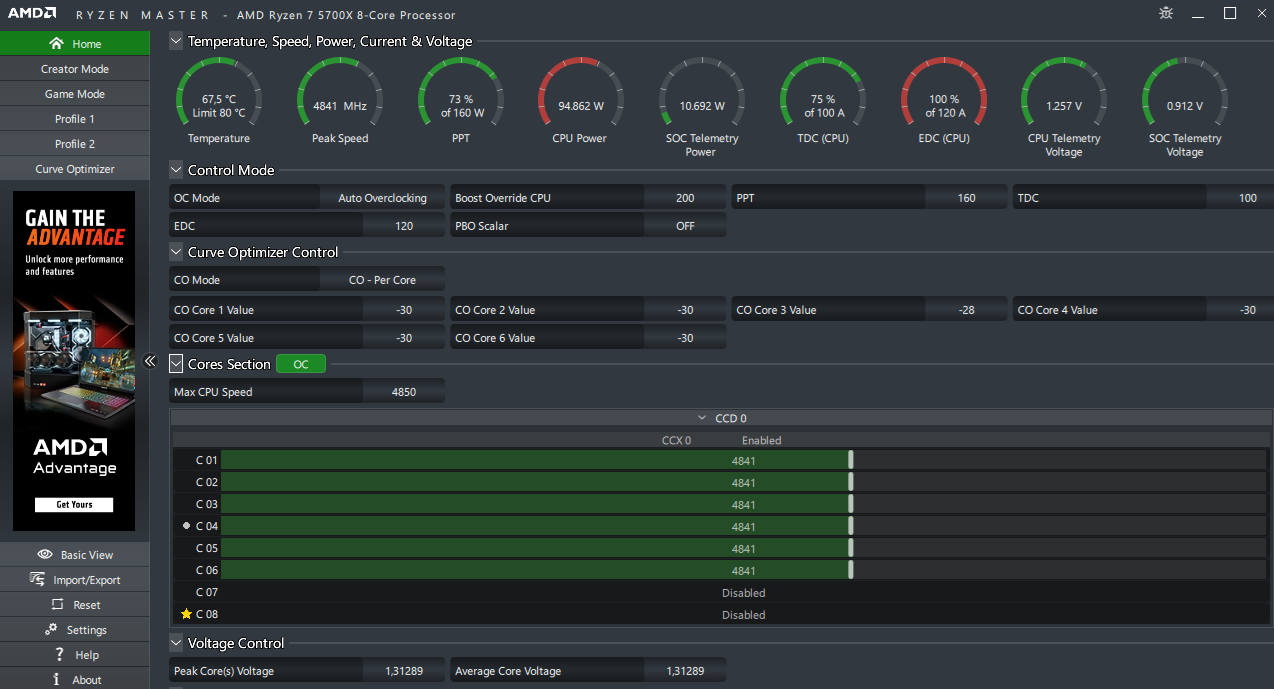The height and width of the screenshot is (689, 1274).
Task: Collapse the Control Mode section
Action: click(x=176, y=170)
